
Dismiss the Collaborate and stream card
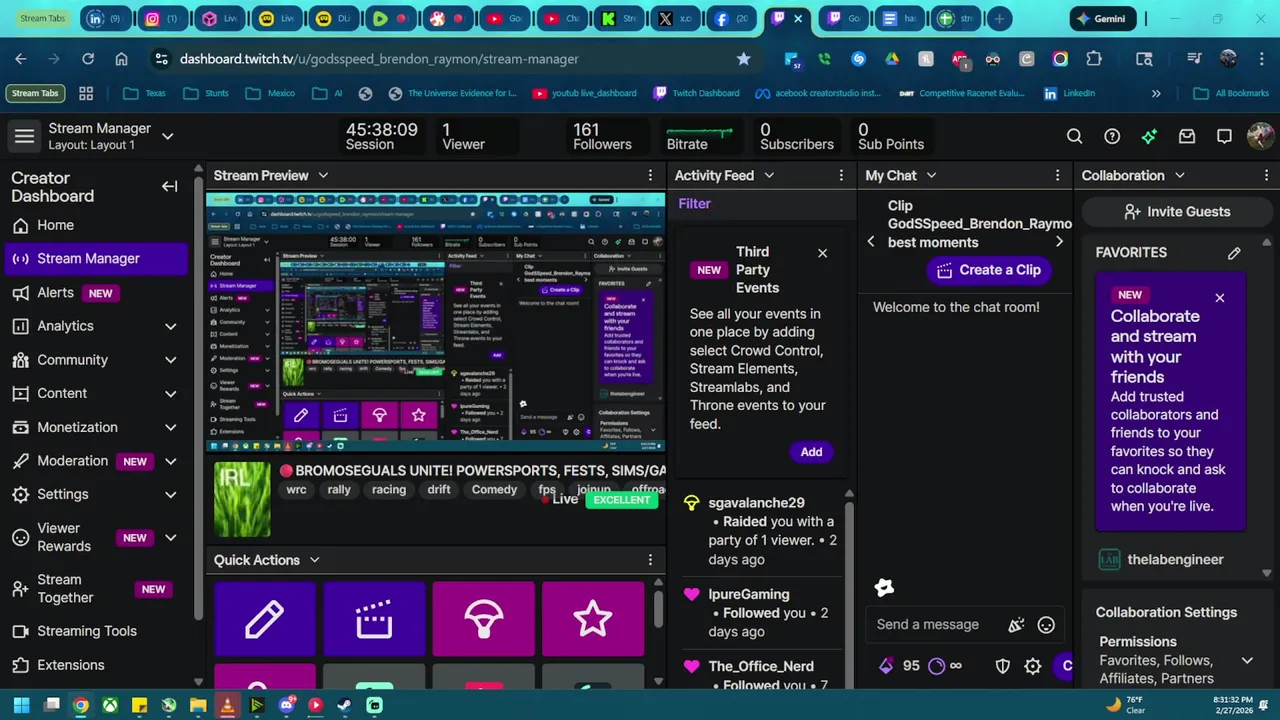(x=1219, y=298)
